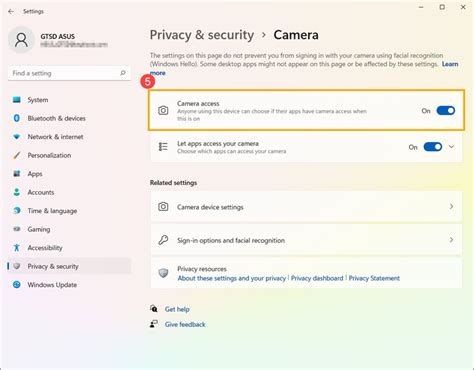Open Camera device settings chevron
Image resolution: width=474 pixels, height=370 pixels.
451,207
